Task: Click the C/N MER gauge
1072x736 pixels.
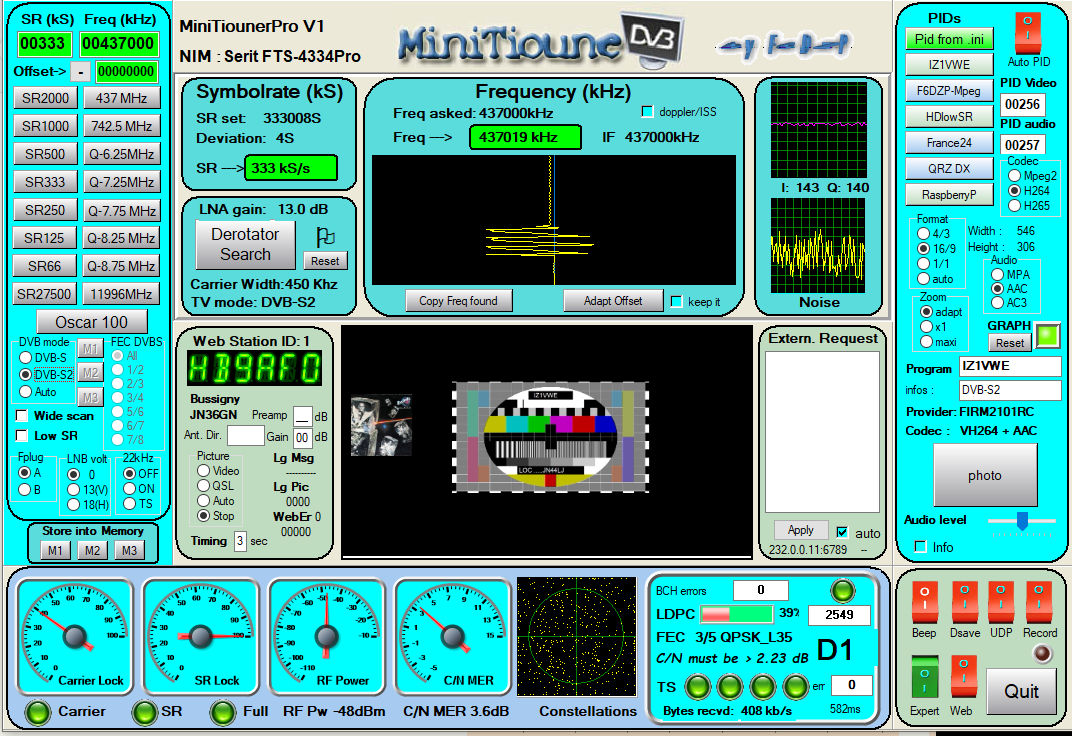Action: (453, 636)
